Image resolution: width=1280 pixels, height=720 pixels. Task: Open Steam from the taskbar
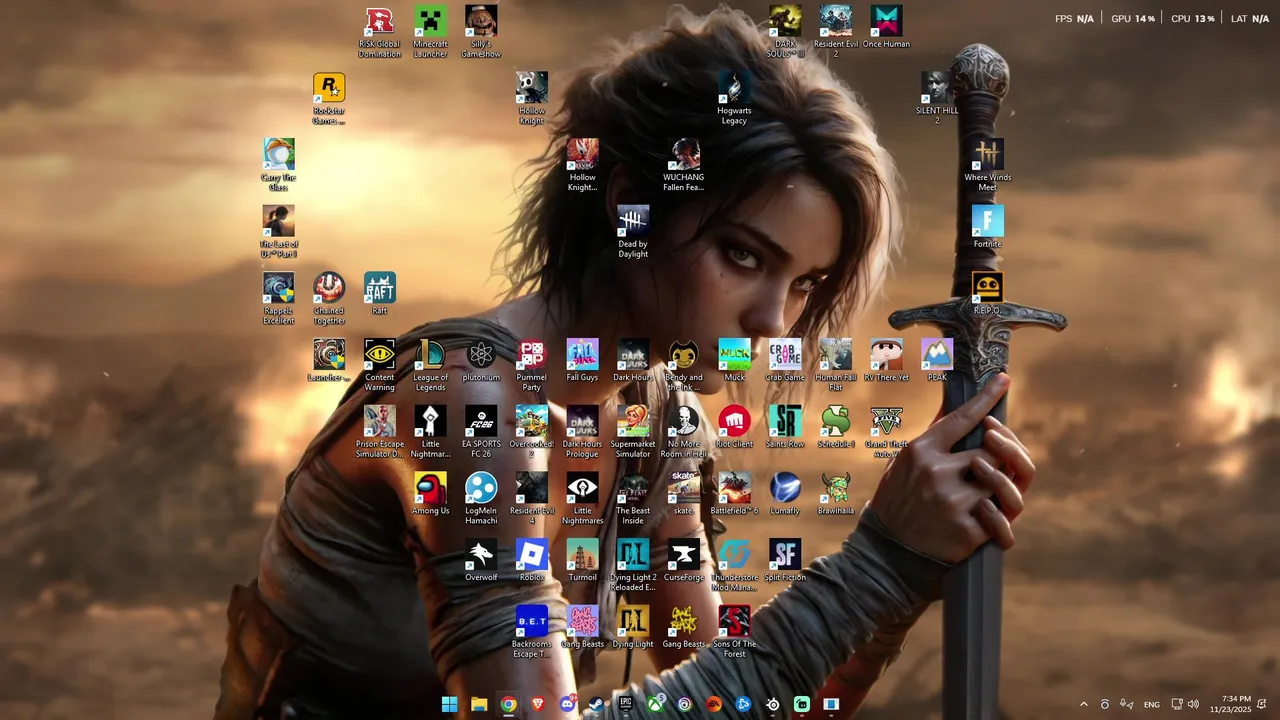[596, 704]
